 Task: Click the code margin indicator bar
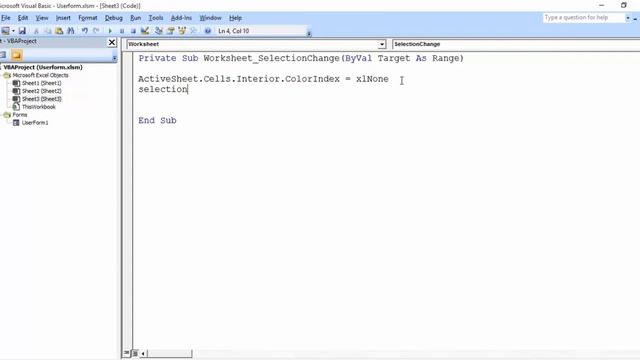pos(127,200)
